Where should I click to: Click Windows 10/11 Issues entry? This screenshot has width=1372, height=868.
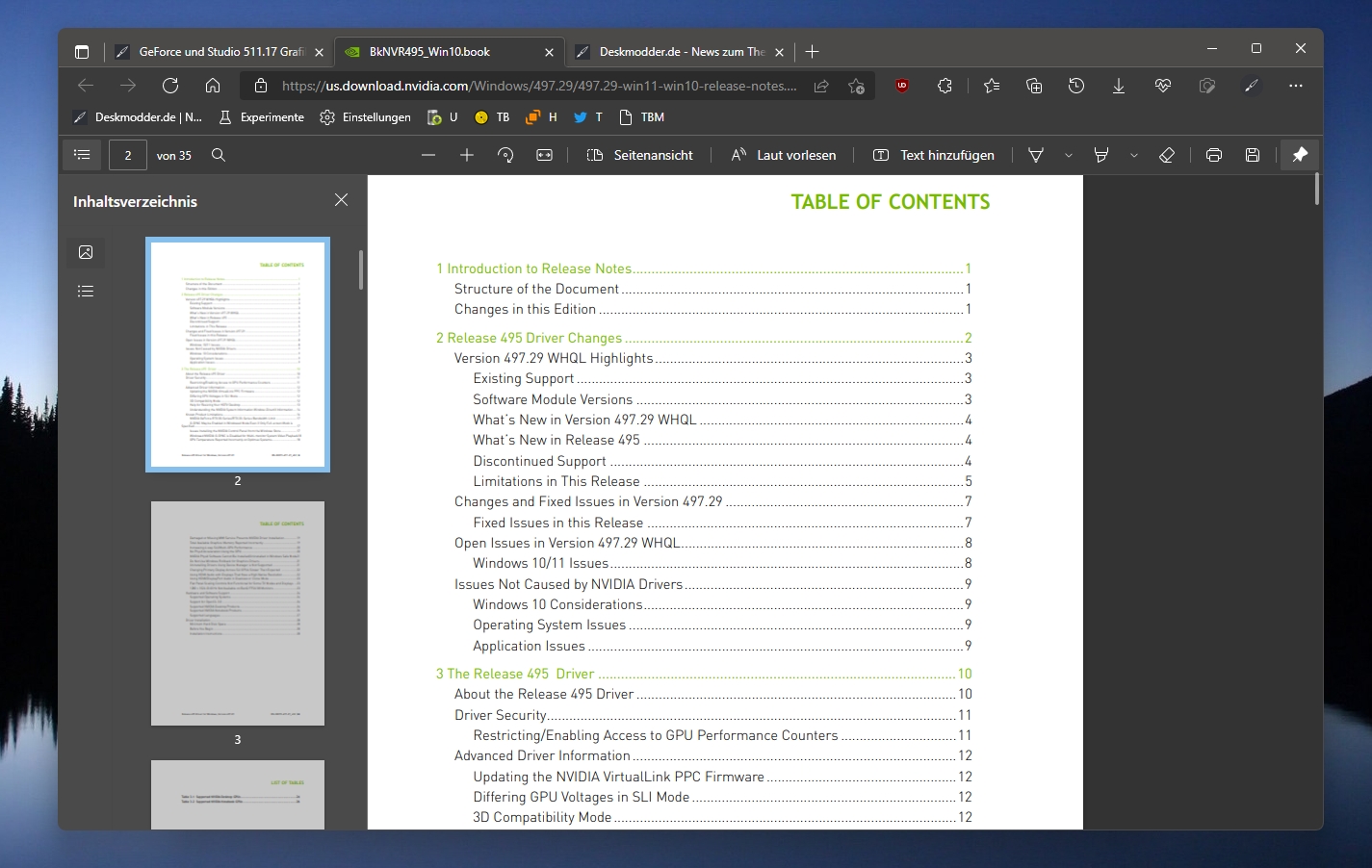point(722,563)
